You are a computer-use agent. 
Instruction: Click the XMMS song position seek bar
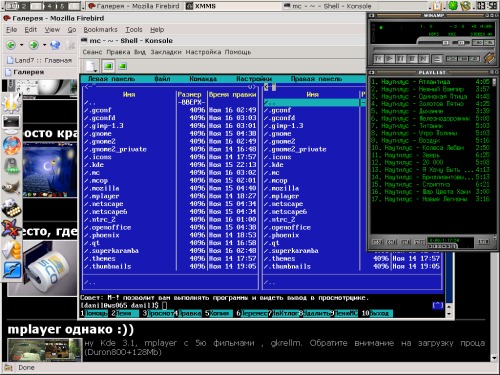point(433,49)
